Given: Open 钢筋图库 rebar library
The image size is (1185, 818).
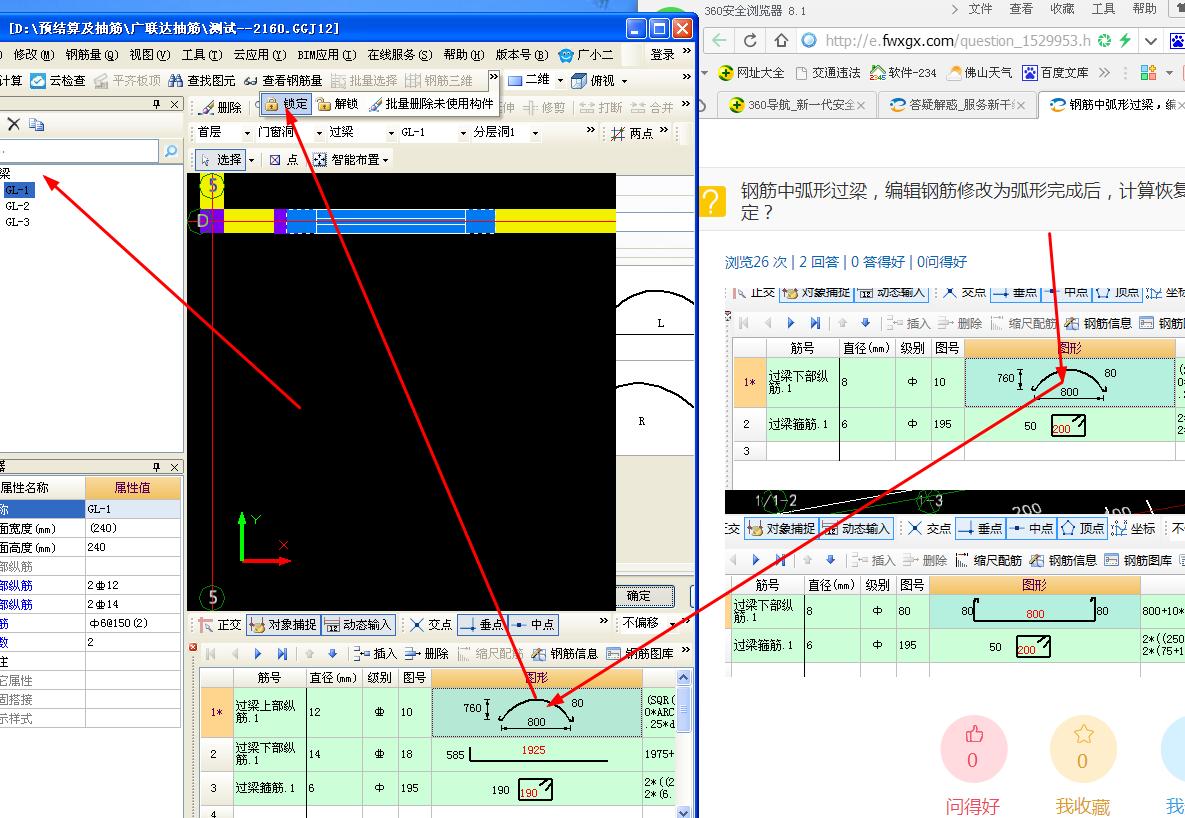Looking at the screenshot, I should coord(641,653).
